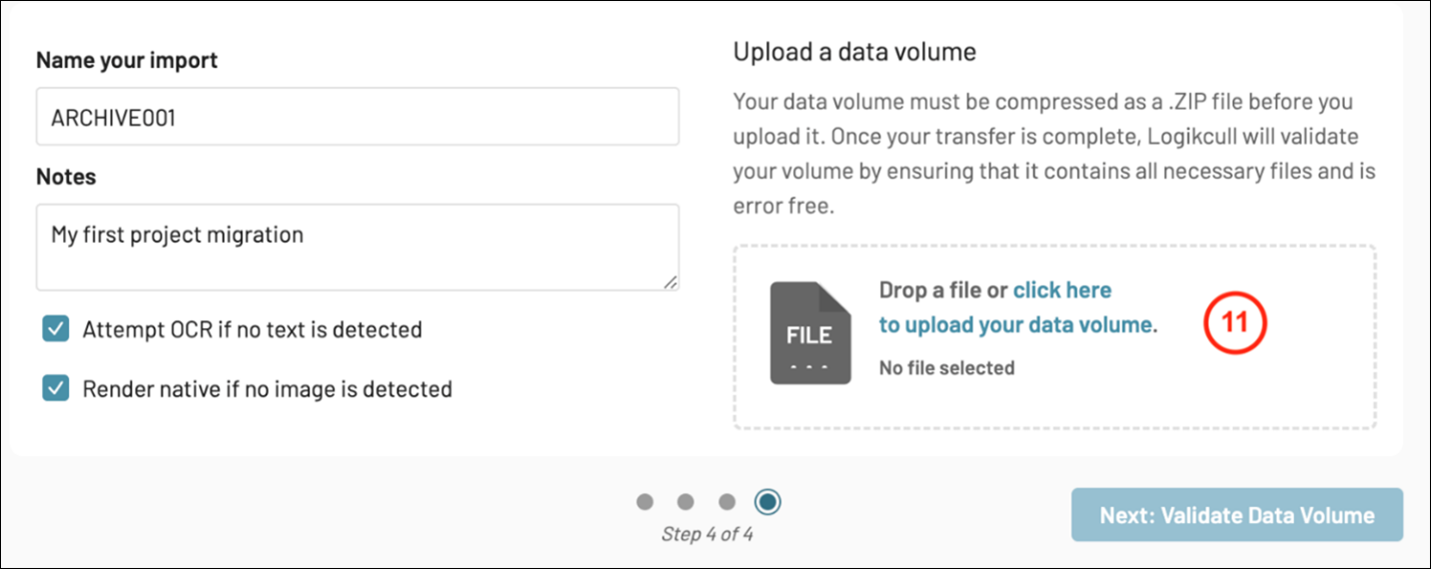Go to the first step dot
Image resolution: width=1431 pixels, height=569 pixels.
[645, 501]
